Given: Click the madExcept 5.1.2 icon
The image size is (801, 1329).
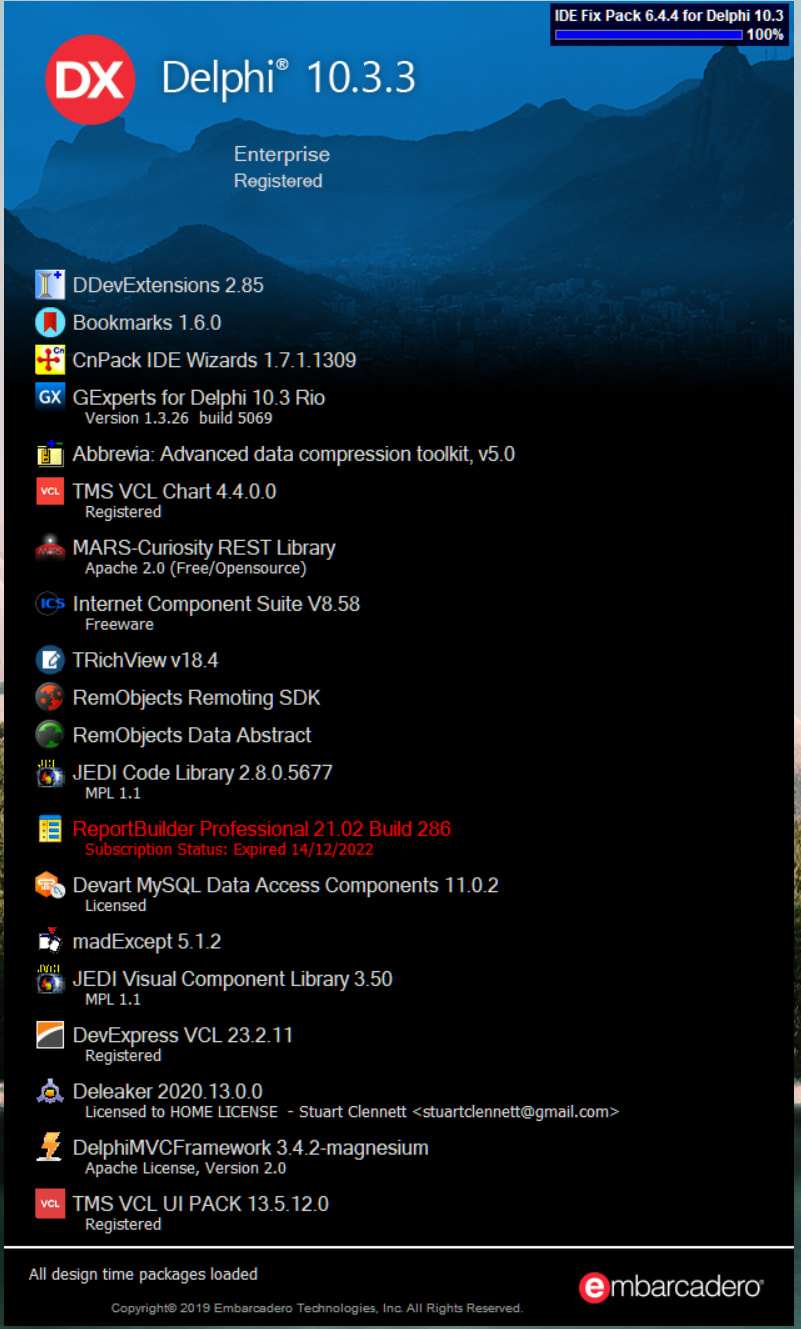Looking at the screenshot, I should pyautogui.click(x=50, y=941).
